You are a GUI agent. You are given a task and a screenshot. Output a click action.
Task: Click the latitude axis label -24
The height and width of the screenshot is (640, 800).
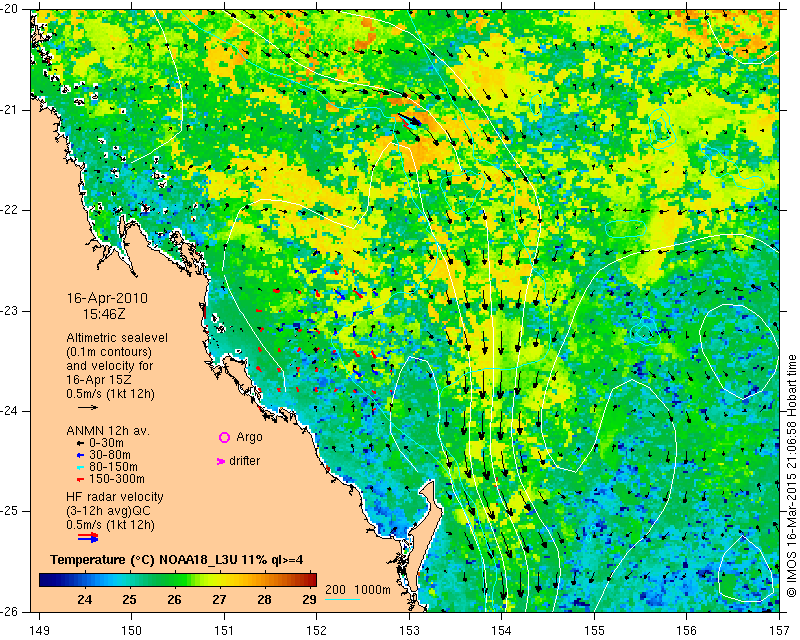[9, 411]
